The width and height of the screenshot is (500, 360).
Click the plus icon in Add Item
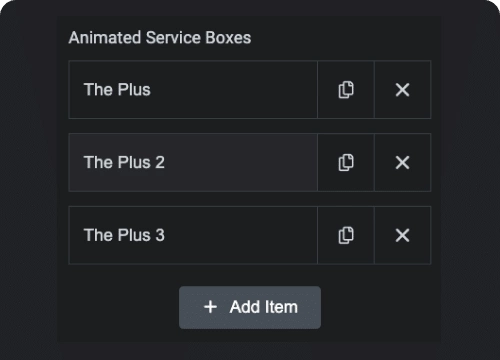(x=210, y=307)
